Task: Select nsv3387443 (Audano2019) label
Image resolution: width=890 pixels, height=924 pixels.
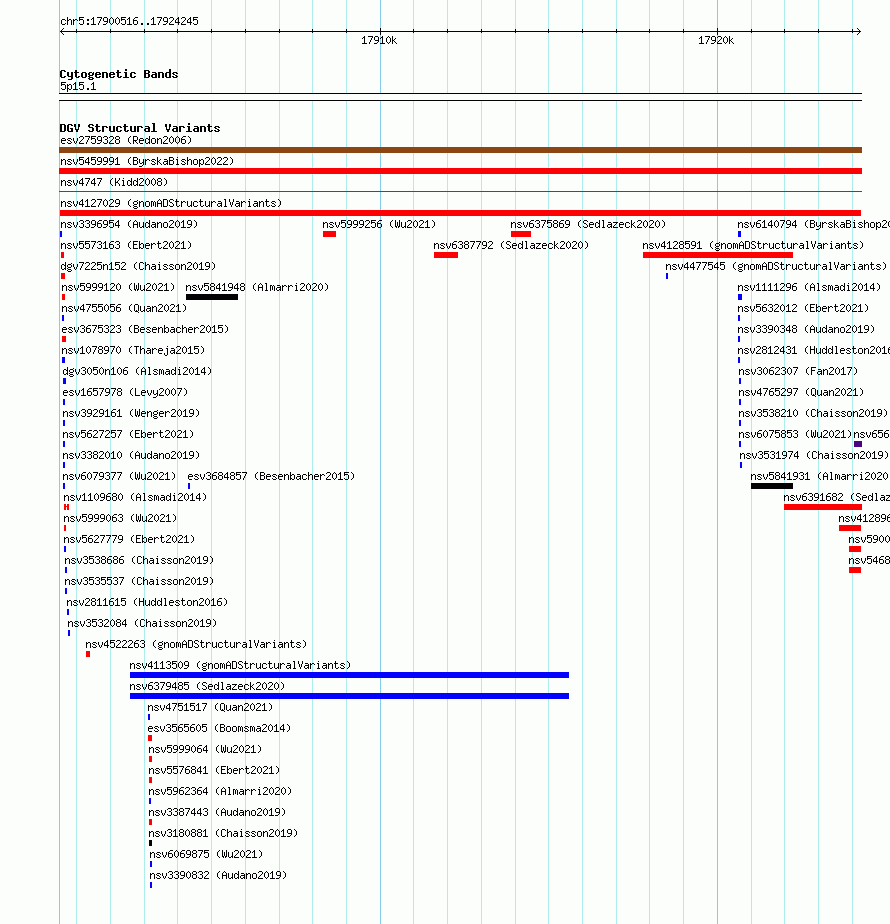Action: point(217,813)
